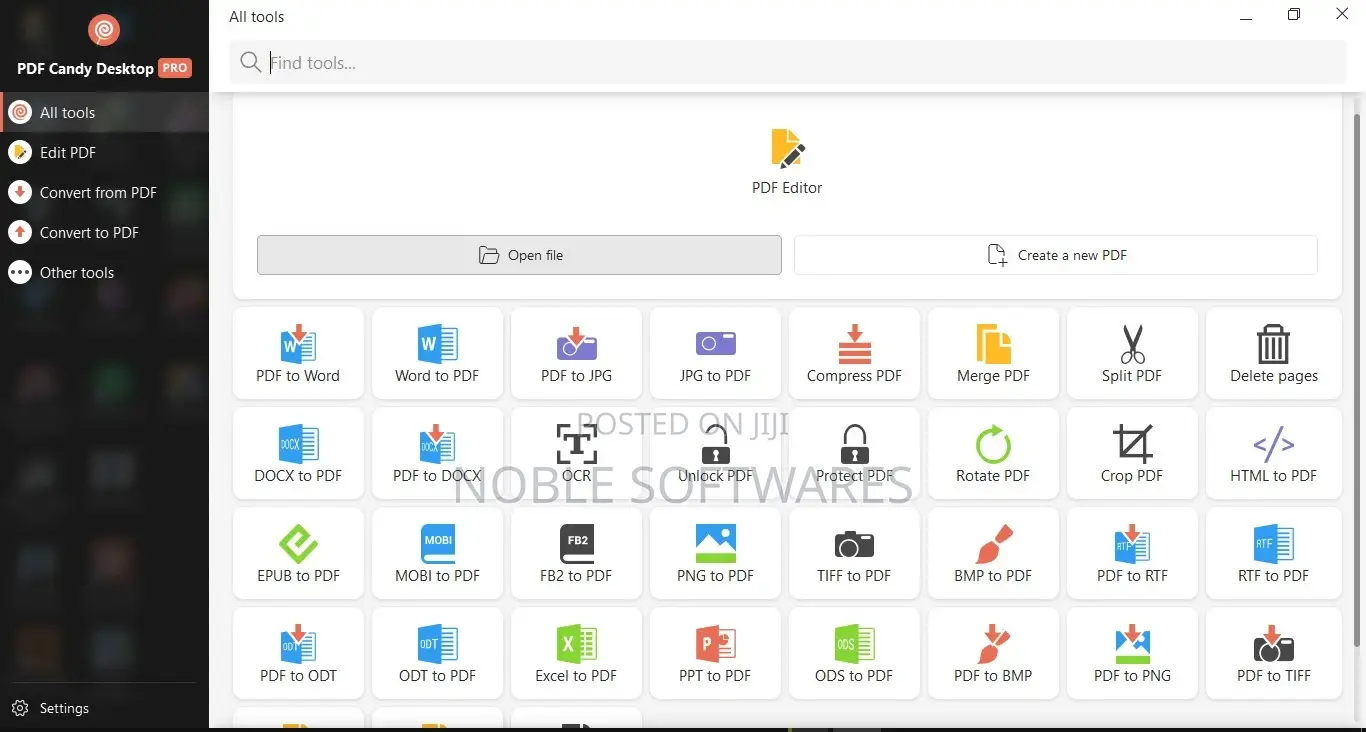1366x732 pixels.
Task: Select the Delete pages trash tool
Action: click(1274, 353)
